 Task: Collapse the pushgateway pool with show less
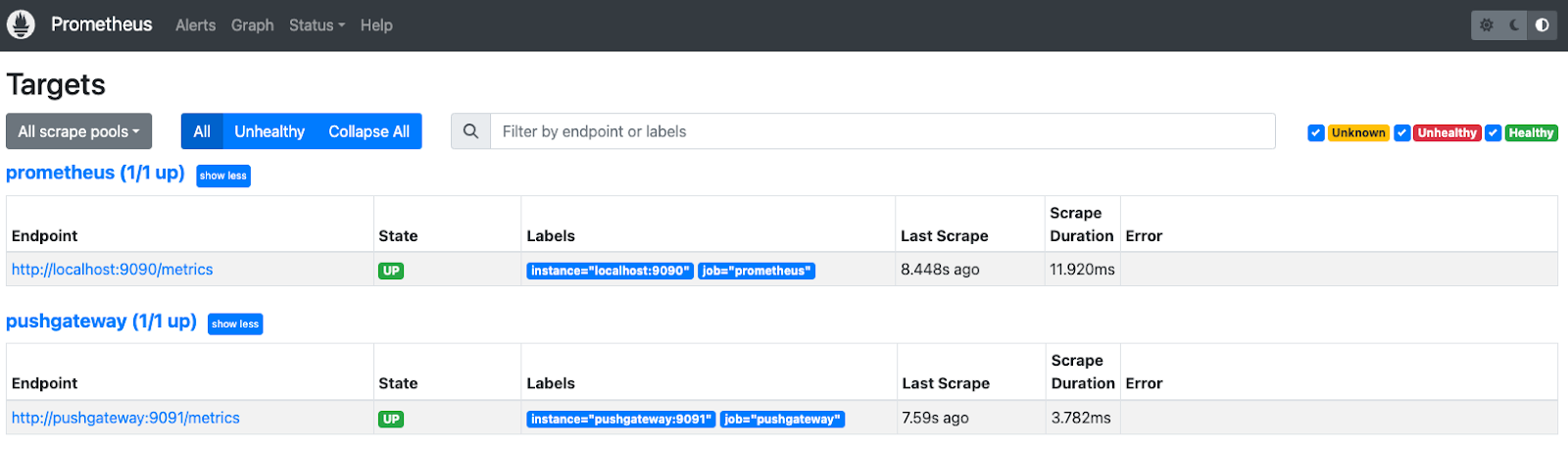pyautogui.click(x=235, y=324)
